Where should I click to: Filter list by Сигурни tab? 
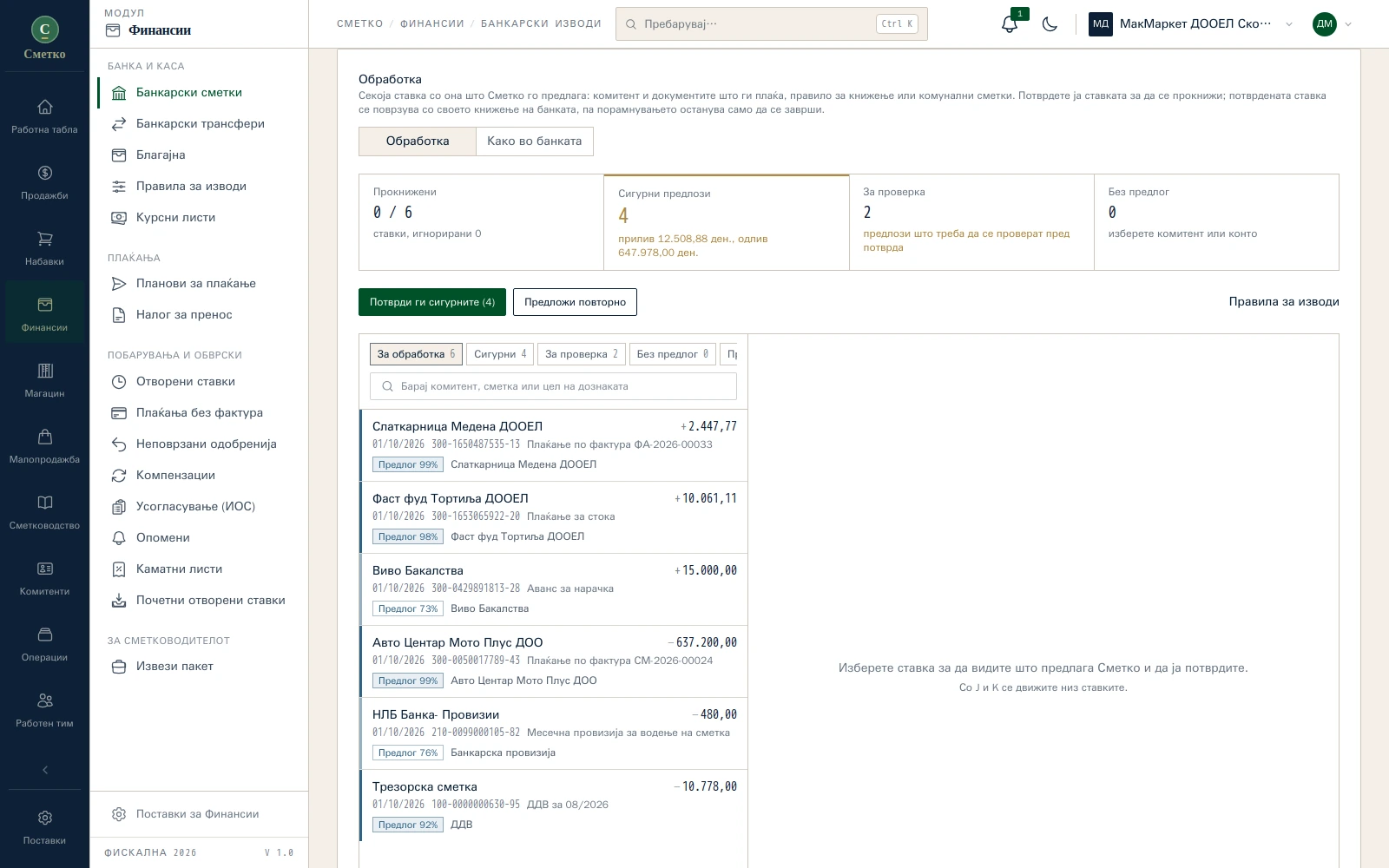pyautogui.click(x=500, y=353)
